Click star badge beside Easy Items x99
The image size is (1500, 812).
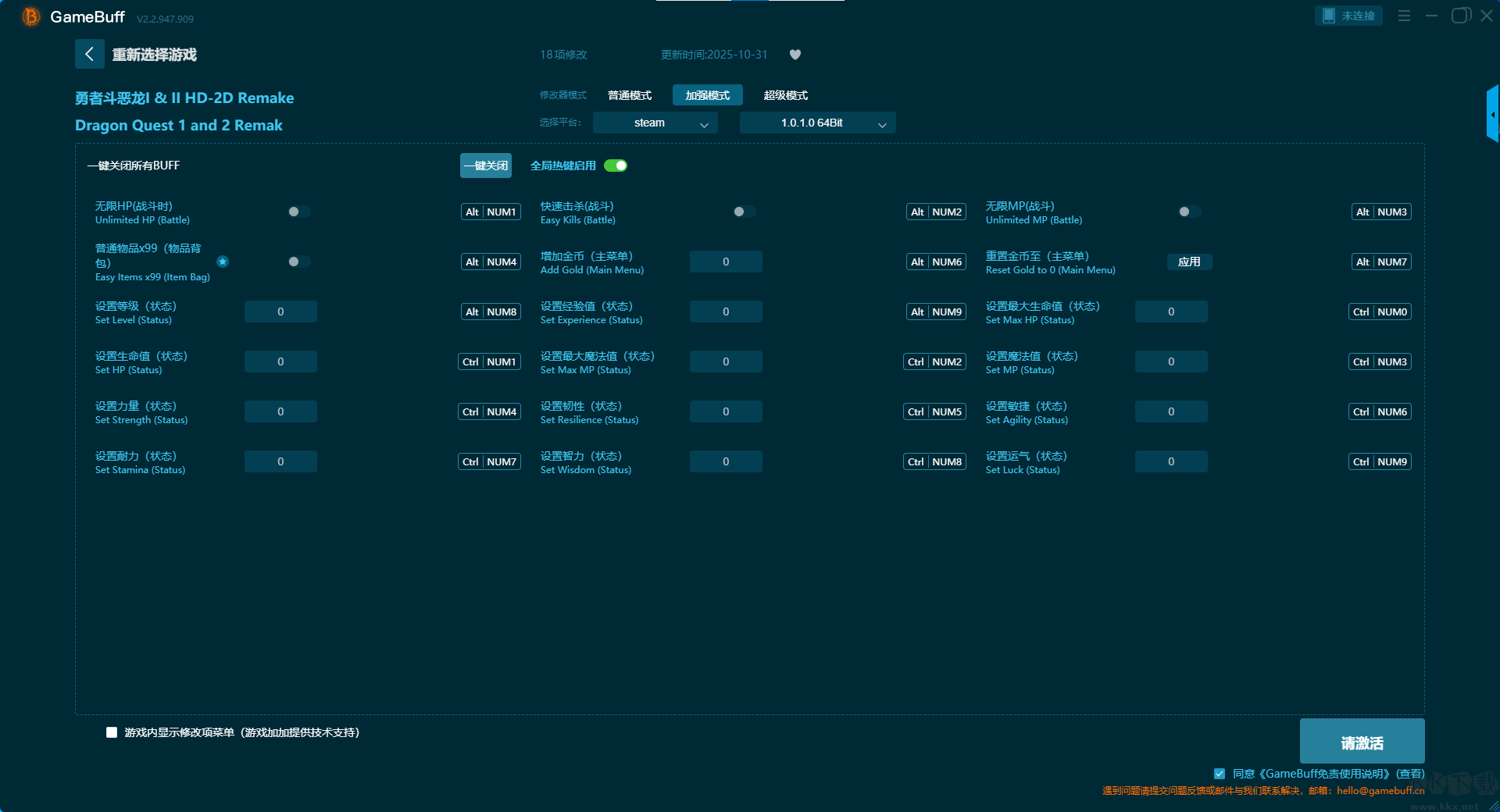(x=223, y=262)
